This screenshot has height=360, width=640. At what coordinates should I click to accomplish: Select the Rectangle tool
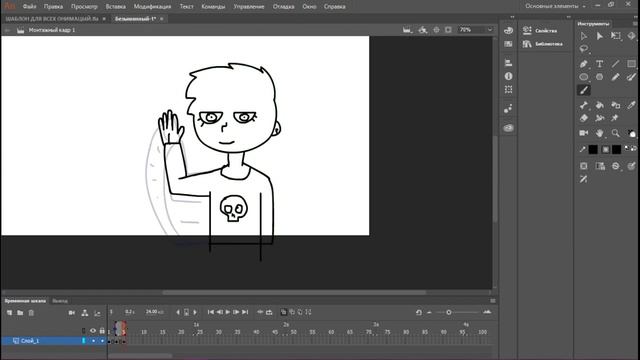(x=631, y=64)
